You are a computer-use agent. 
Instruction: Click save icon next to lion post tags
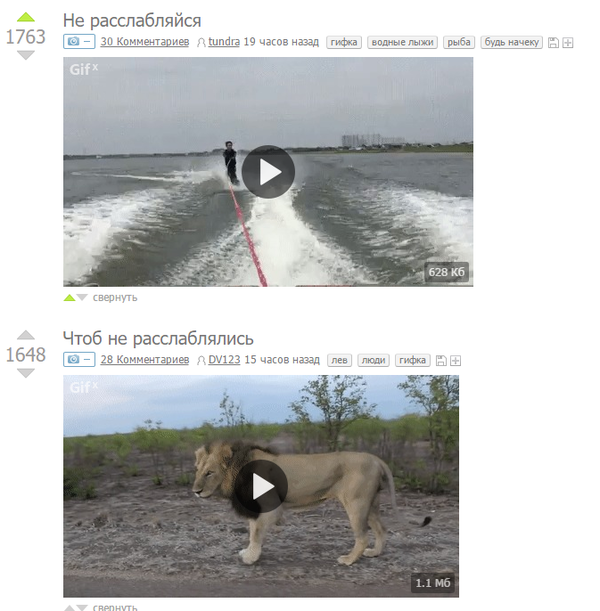point(441,360)
